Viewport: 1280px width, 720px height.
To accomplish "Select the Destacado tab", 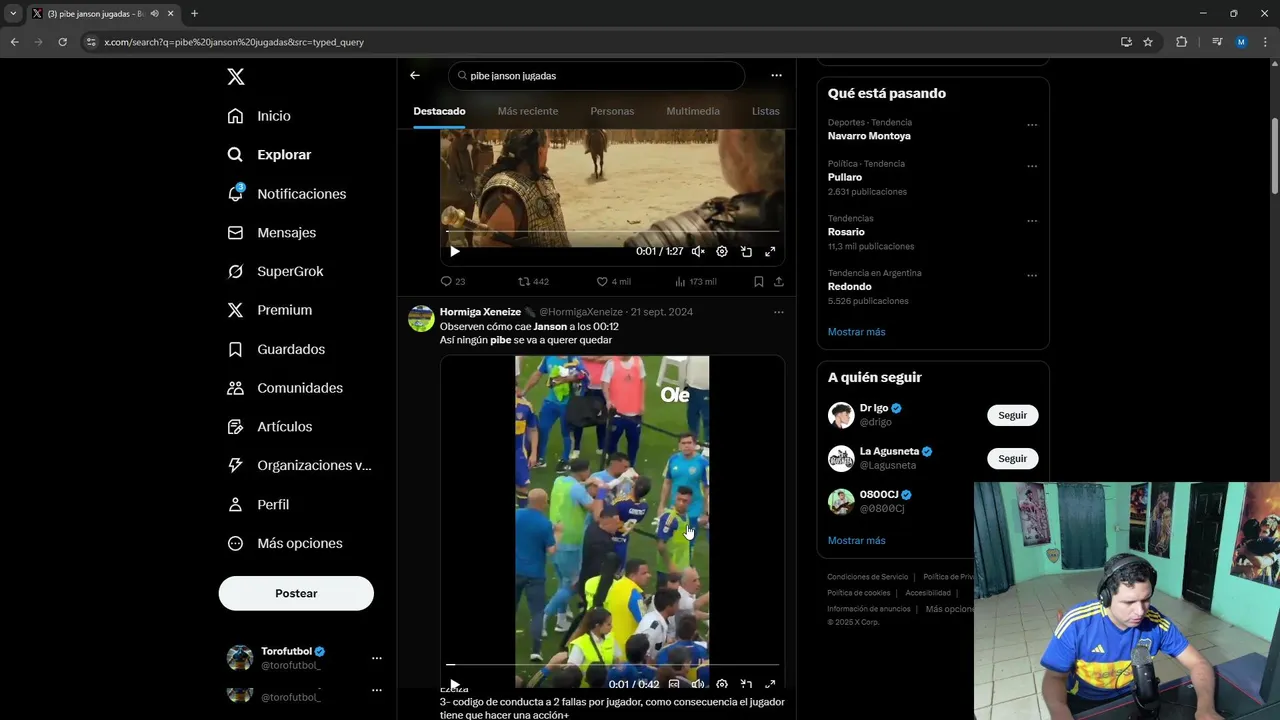I will pyautogui.click(x=439, y=111).
